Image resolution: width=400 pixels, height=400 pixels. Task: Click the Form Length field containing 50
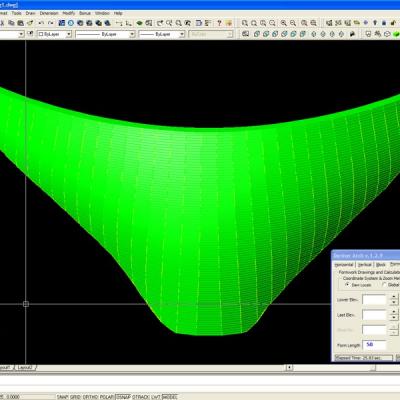tap(374, 345)
